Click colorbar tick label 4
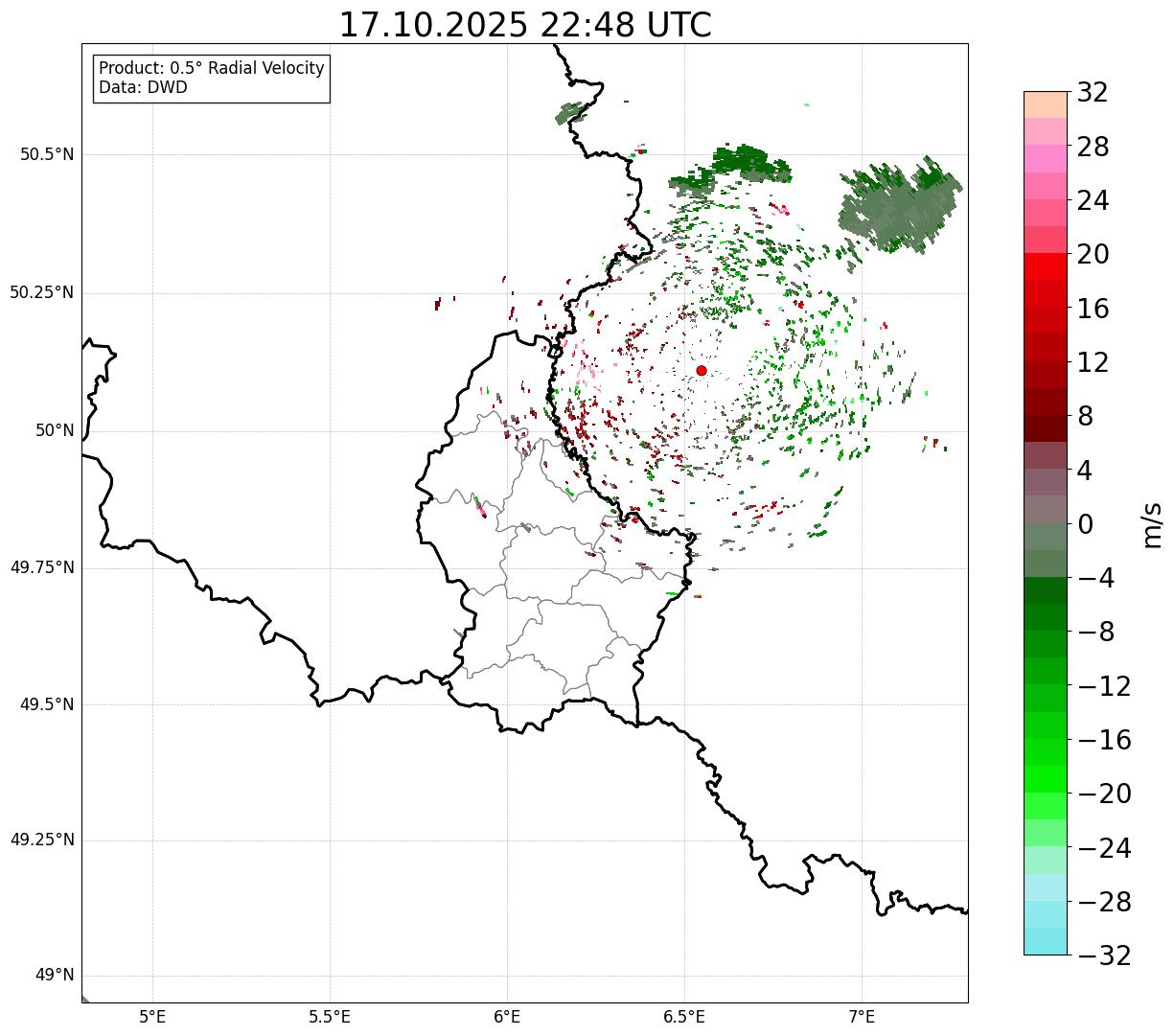This screenshot has height=1036, width=1174. click(1085, 471)
